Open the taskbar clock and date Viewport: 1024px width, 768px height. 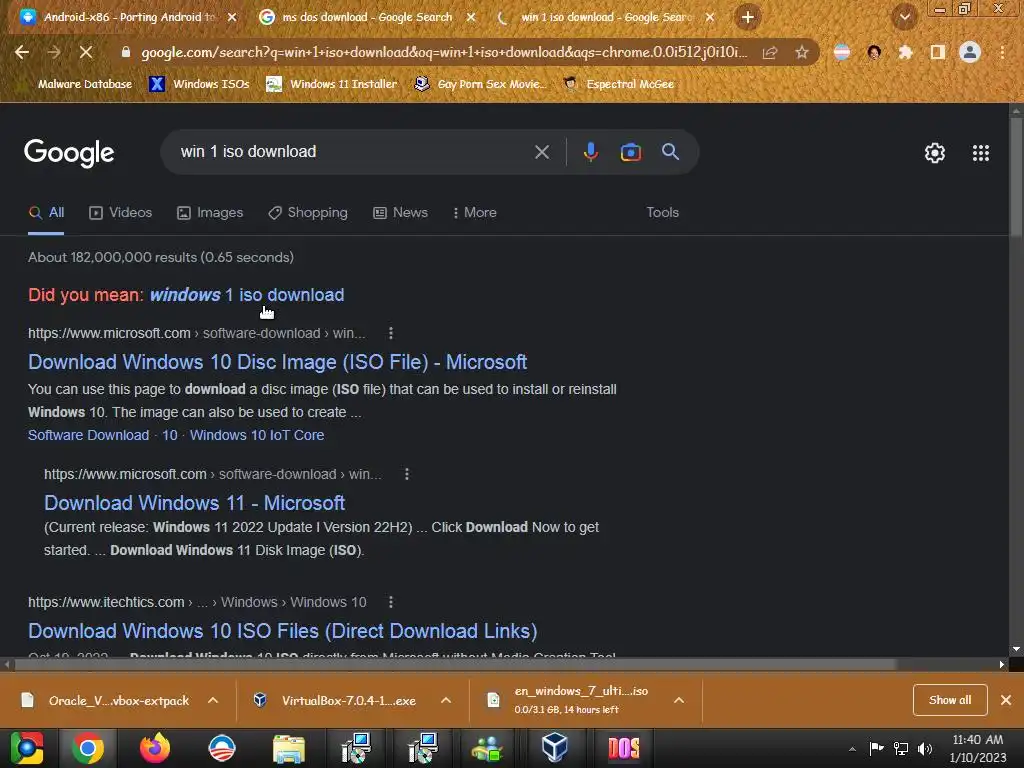click(978, 748)
